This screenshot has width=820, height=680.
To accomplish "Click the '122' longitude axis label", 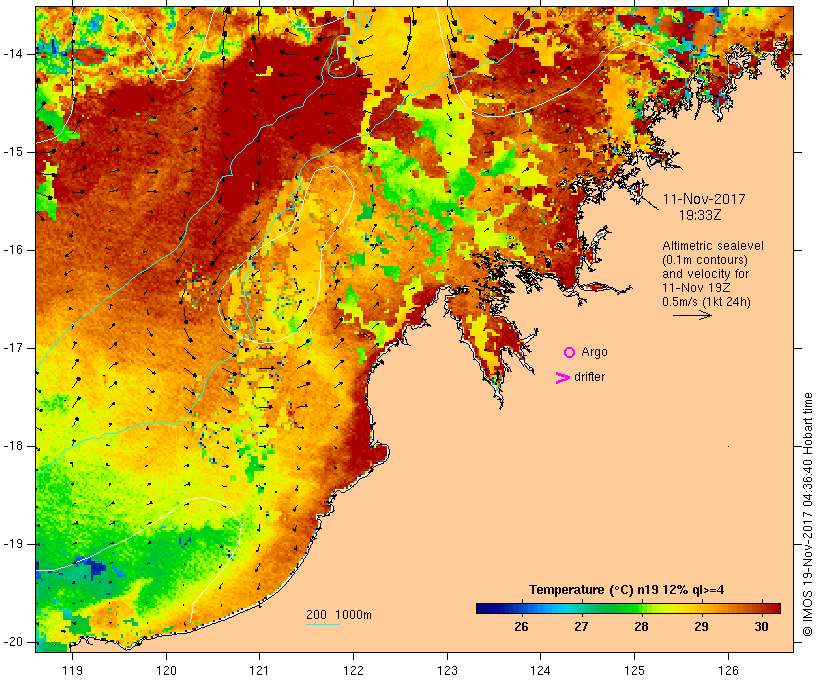I will click(x=354, y=671).
